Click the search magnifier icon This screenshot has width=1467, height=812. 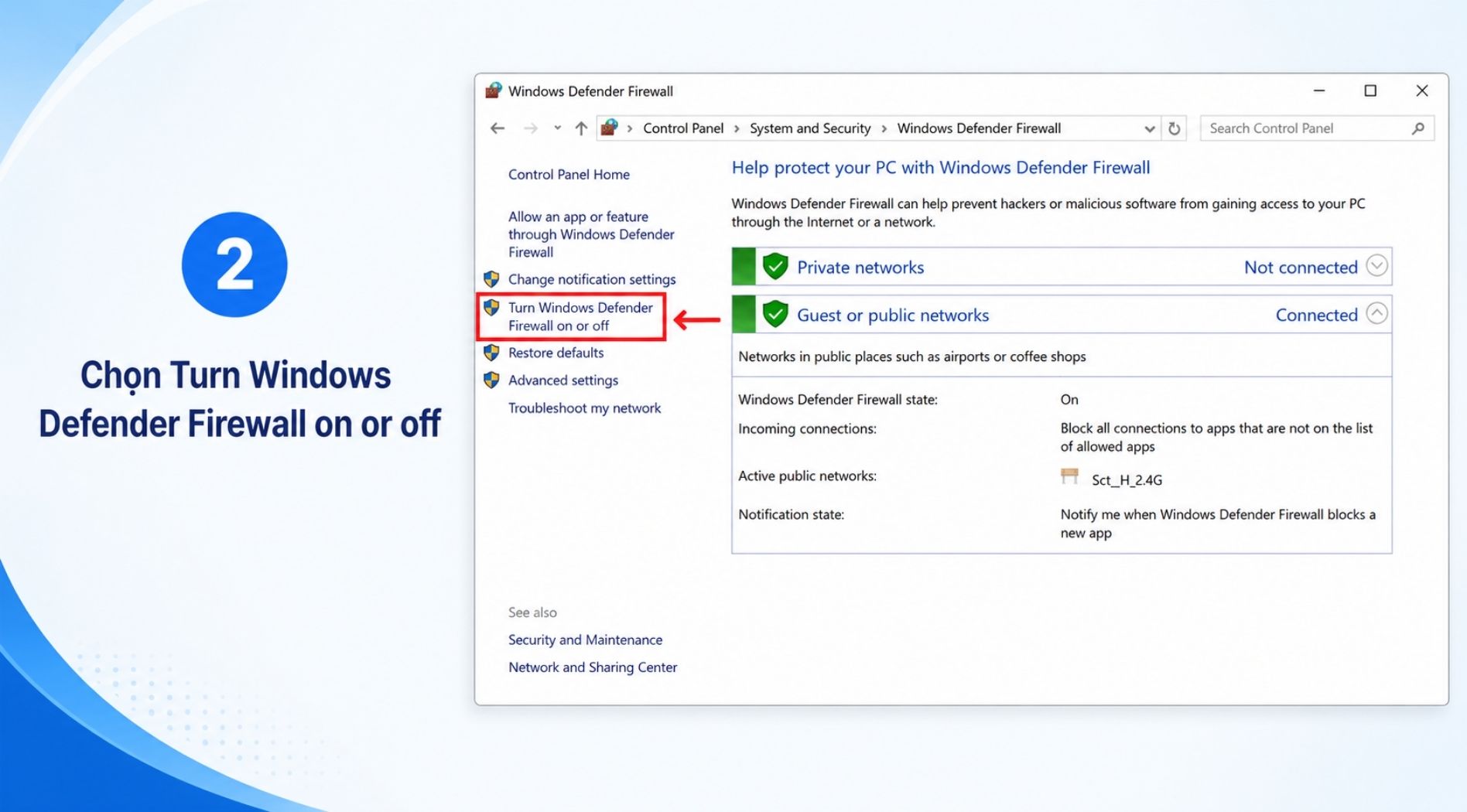(x=1417, y=128)
